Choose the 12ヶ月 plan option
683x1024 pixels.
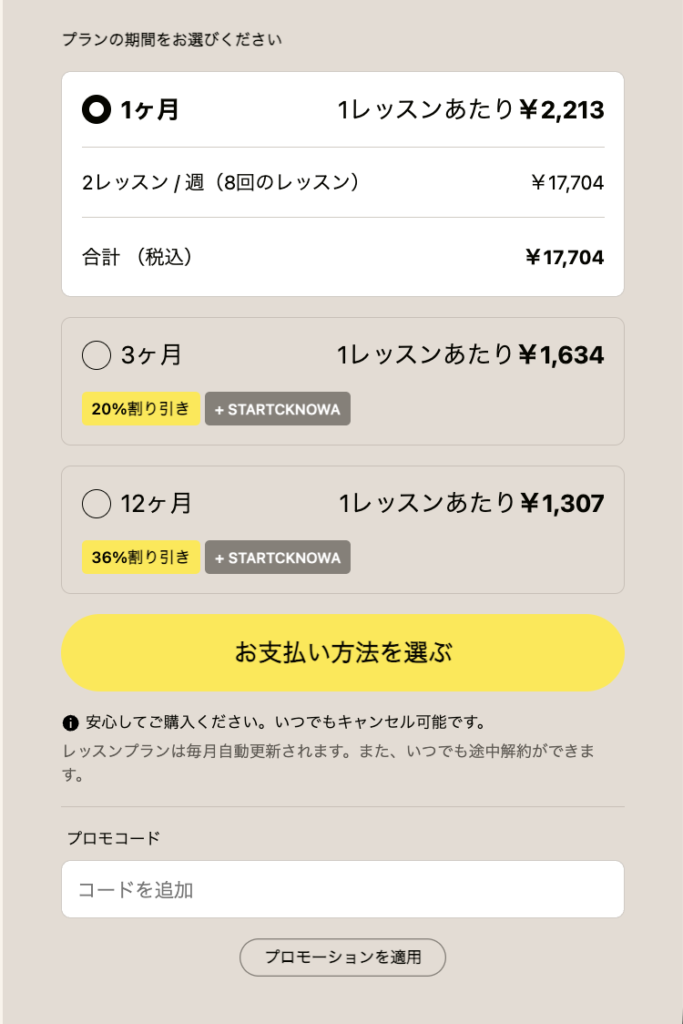[x=97, y=504]
